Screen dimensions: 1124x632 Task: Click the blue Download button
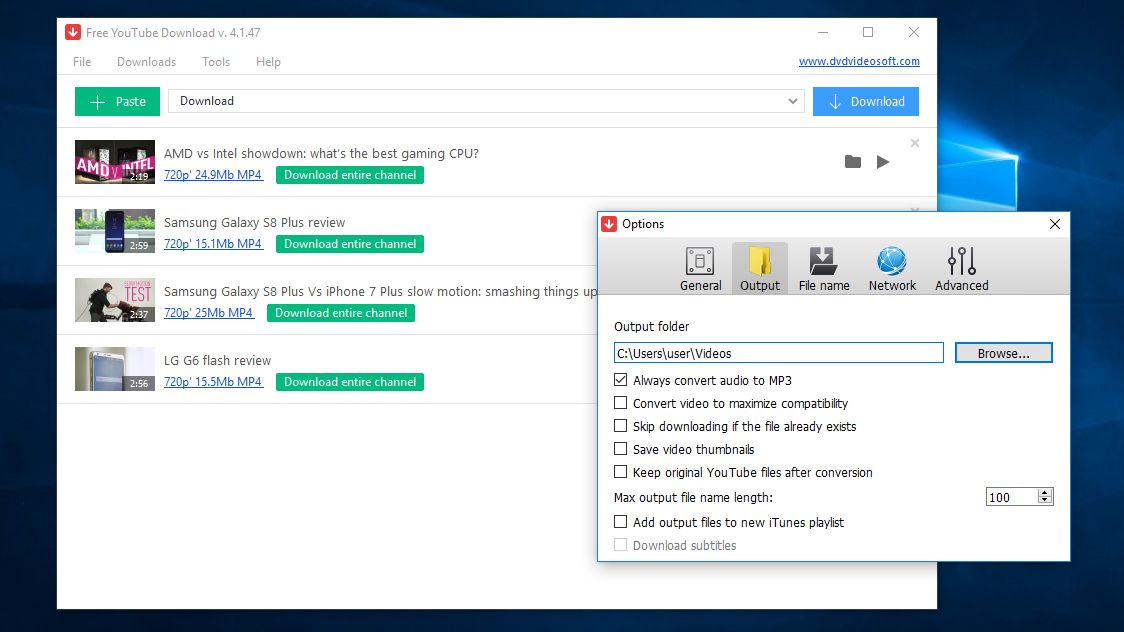pos(865,102)
